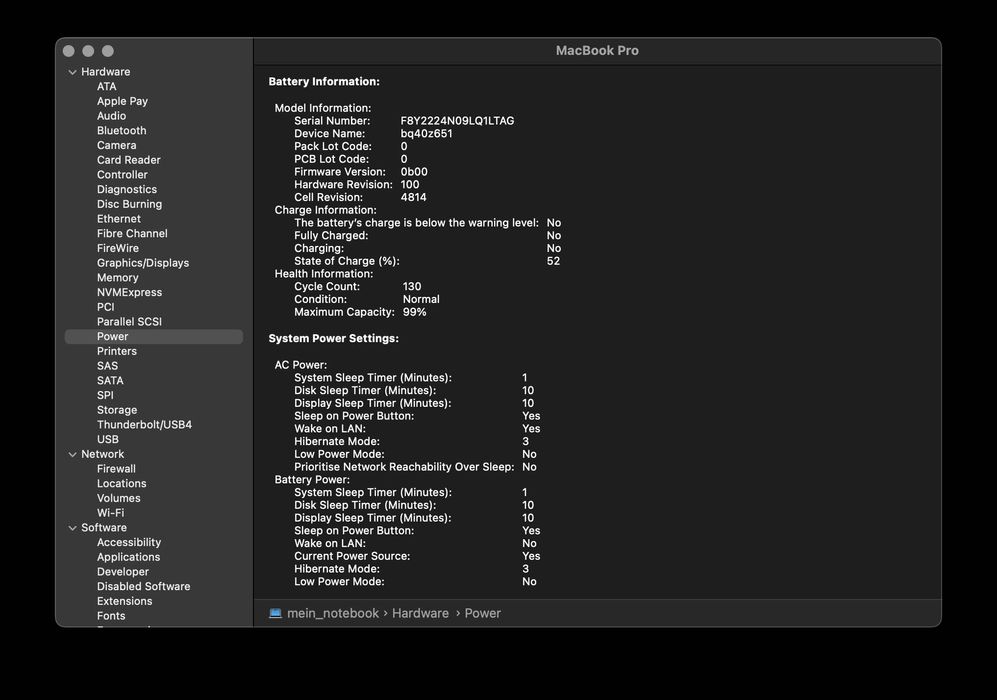
Task: Collapse the Software section chevron
Action: pyautogui.click(x=72, y=528)
